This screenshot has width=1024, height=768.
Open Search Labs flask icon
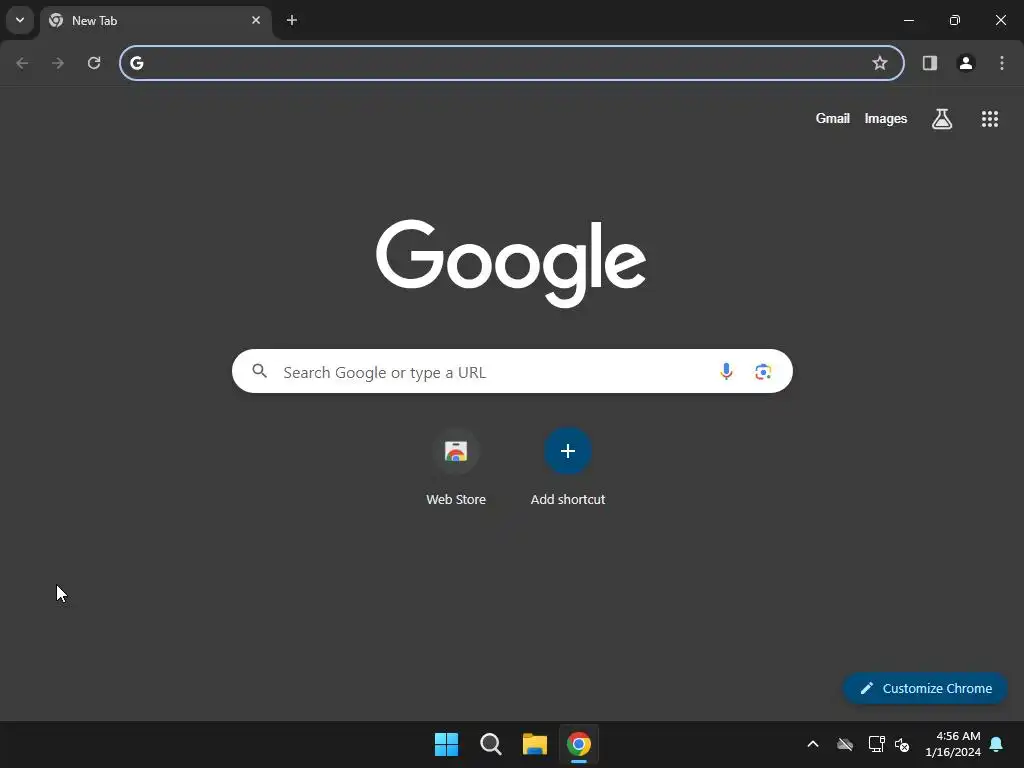pos(942,118)
